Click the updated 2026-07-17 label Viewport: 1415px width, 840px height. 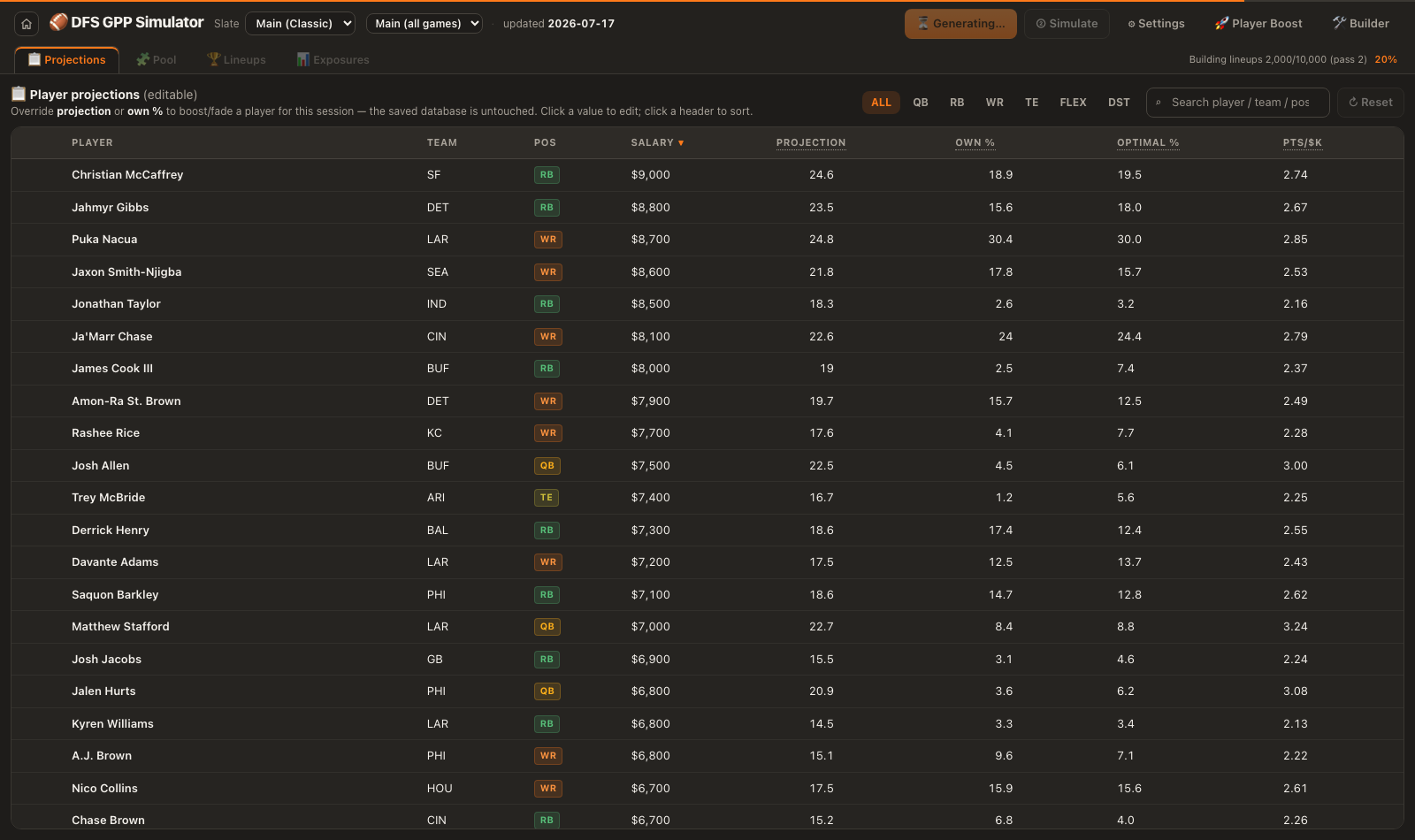(559, 24)
